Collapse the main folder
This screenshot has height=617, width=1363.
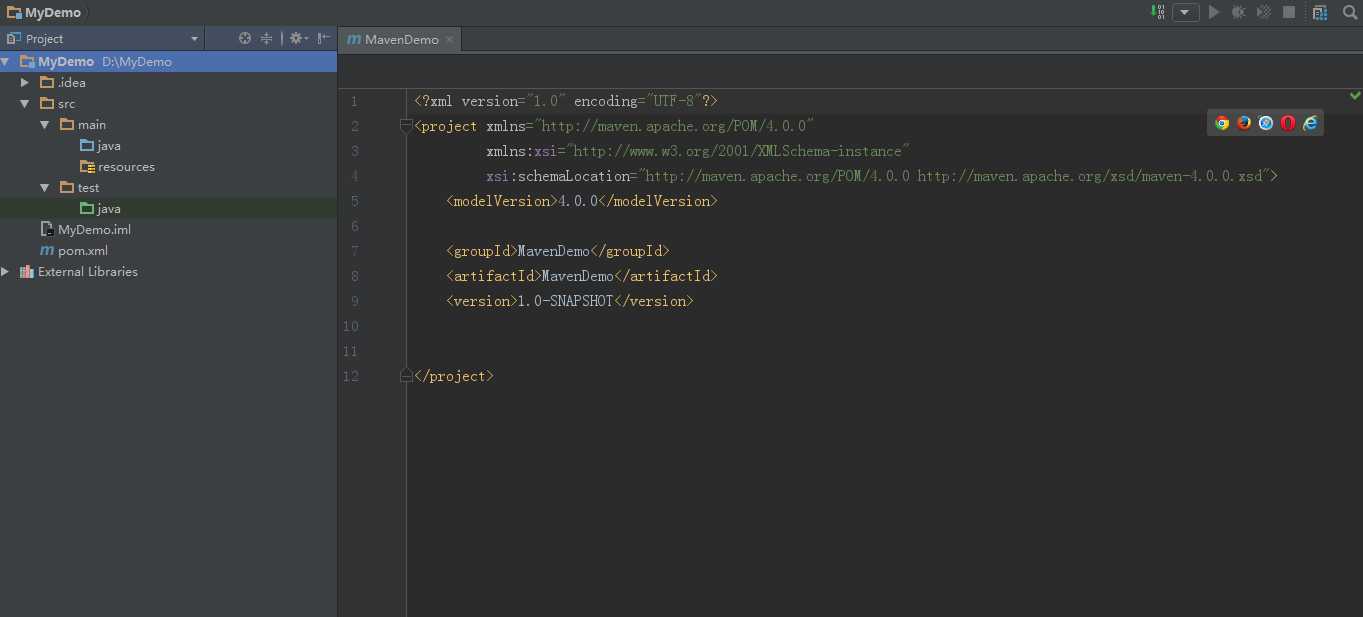(45, 124)
